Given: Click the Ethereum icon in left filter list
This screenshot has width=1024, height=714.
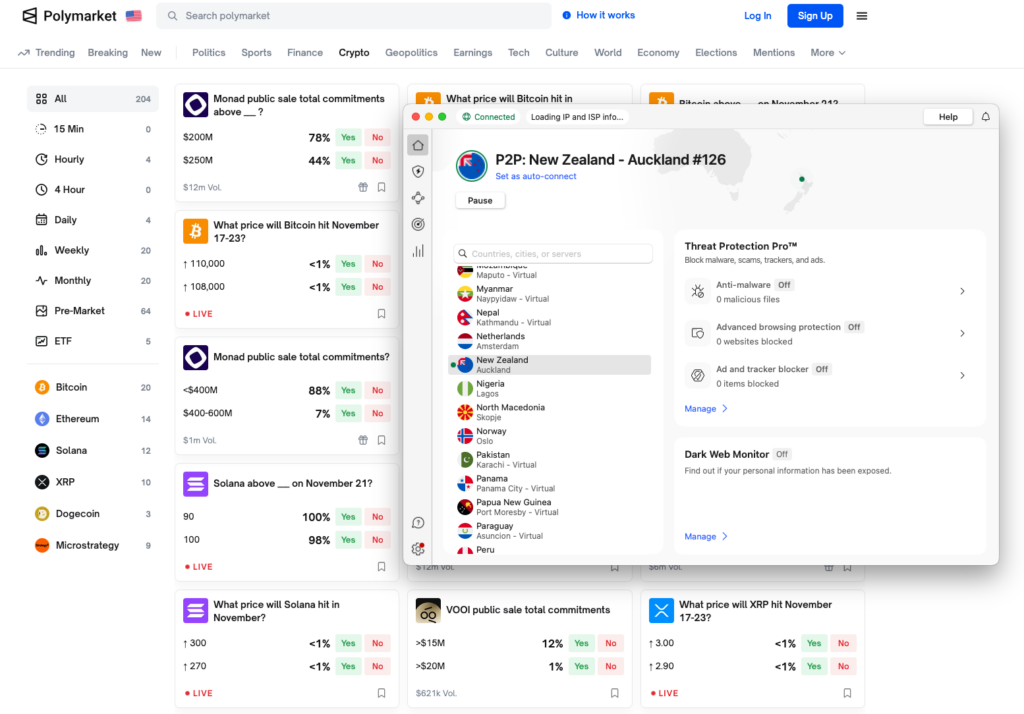Looking at the screenshot, I should tap(42, 419).
